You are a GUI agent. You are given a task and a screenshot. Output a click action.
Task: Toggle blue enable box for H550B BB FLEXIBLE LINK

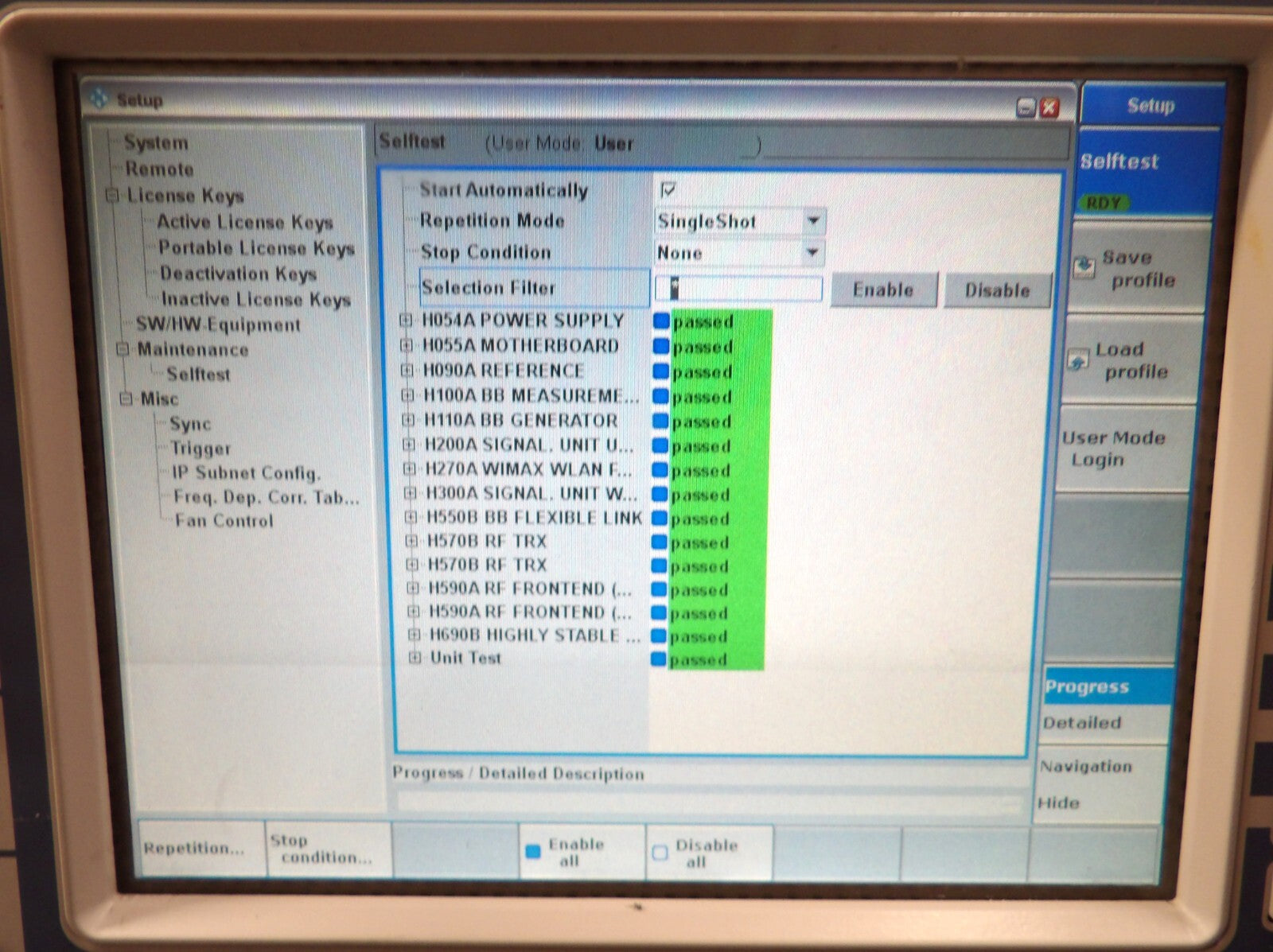coord(659,519)
